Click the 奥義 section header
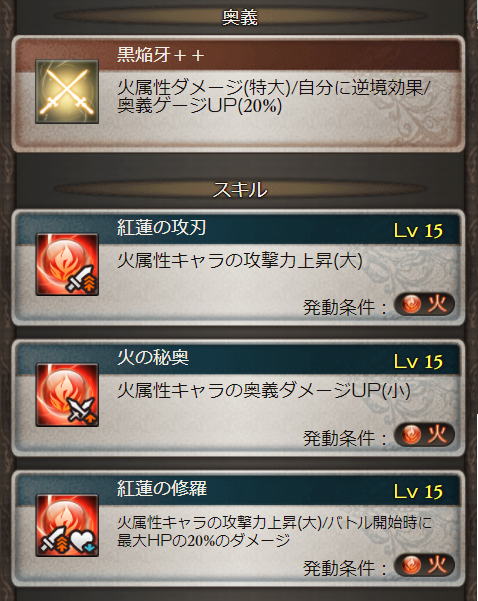The width and height of the screenshot is (478, 601). click(x=240, y=18)
